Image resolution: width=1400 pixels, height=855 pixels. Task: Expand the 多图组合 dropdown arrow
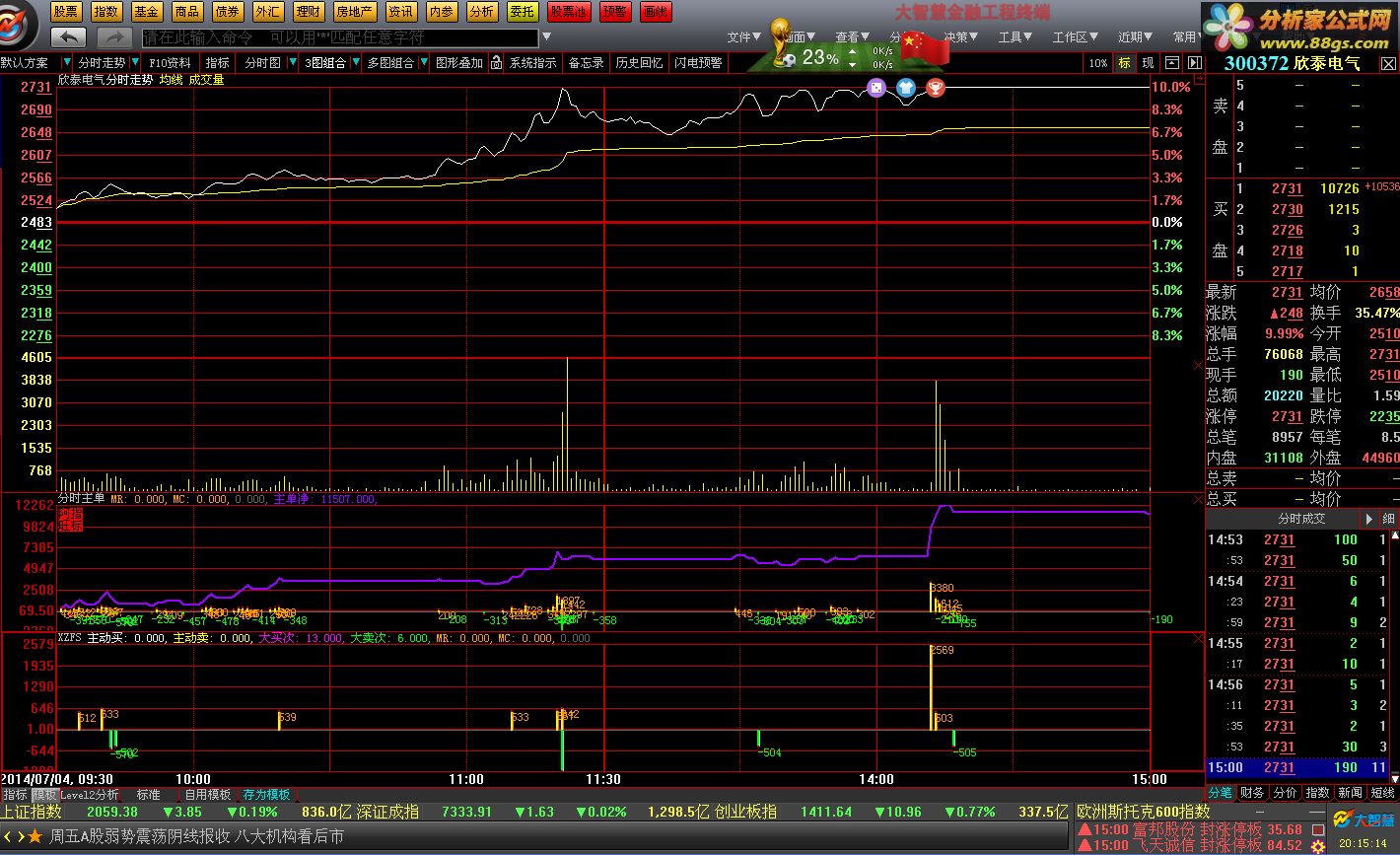(x=424, y=62)
